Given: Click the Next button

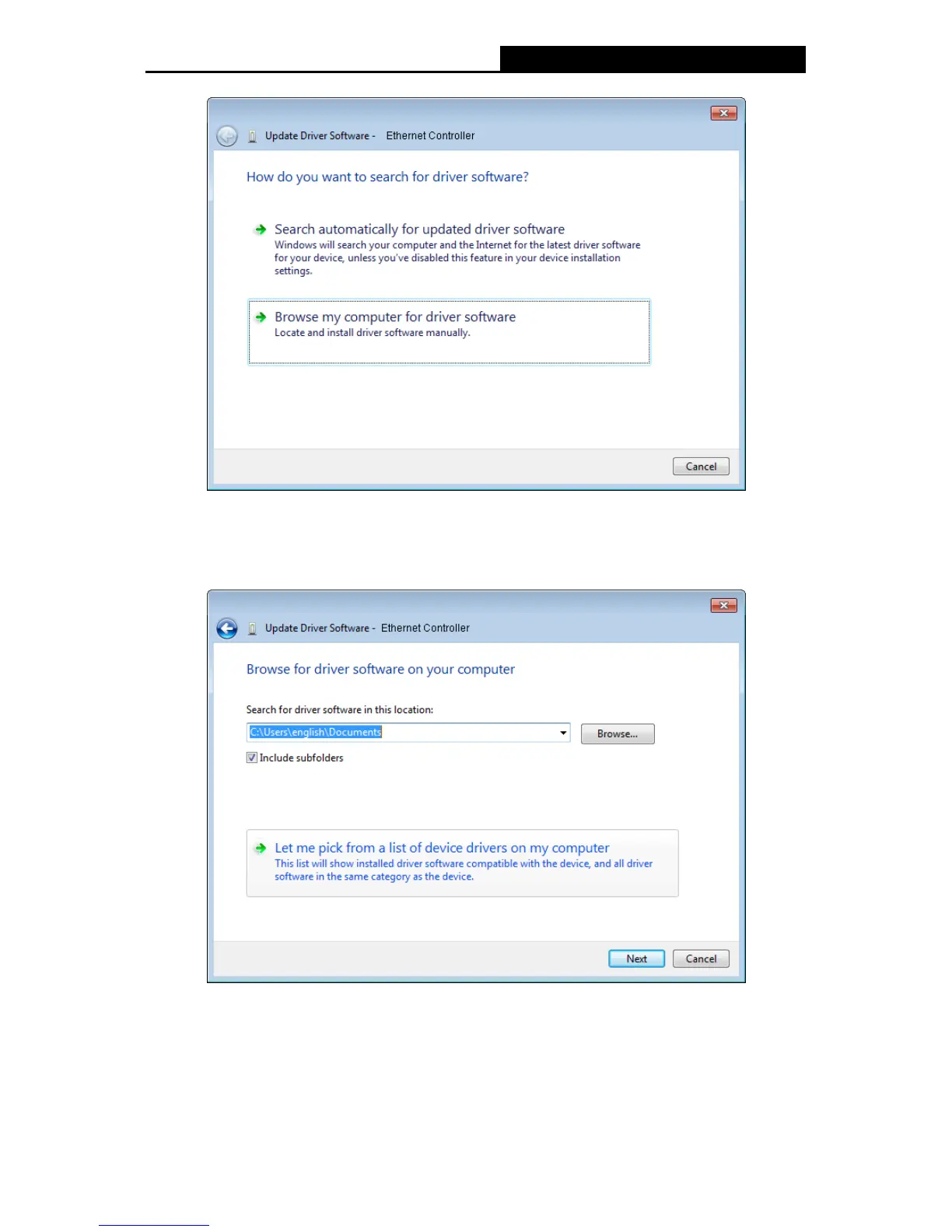Looking at the screenshot, I should 636,958.
